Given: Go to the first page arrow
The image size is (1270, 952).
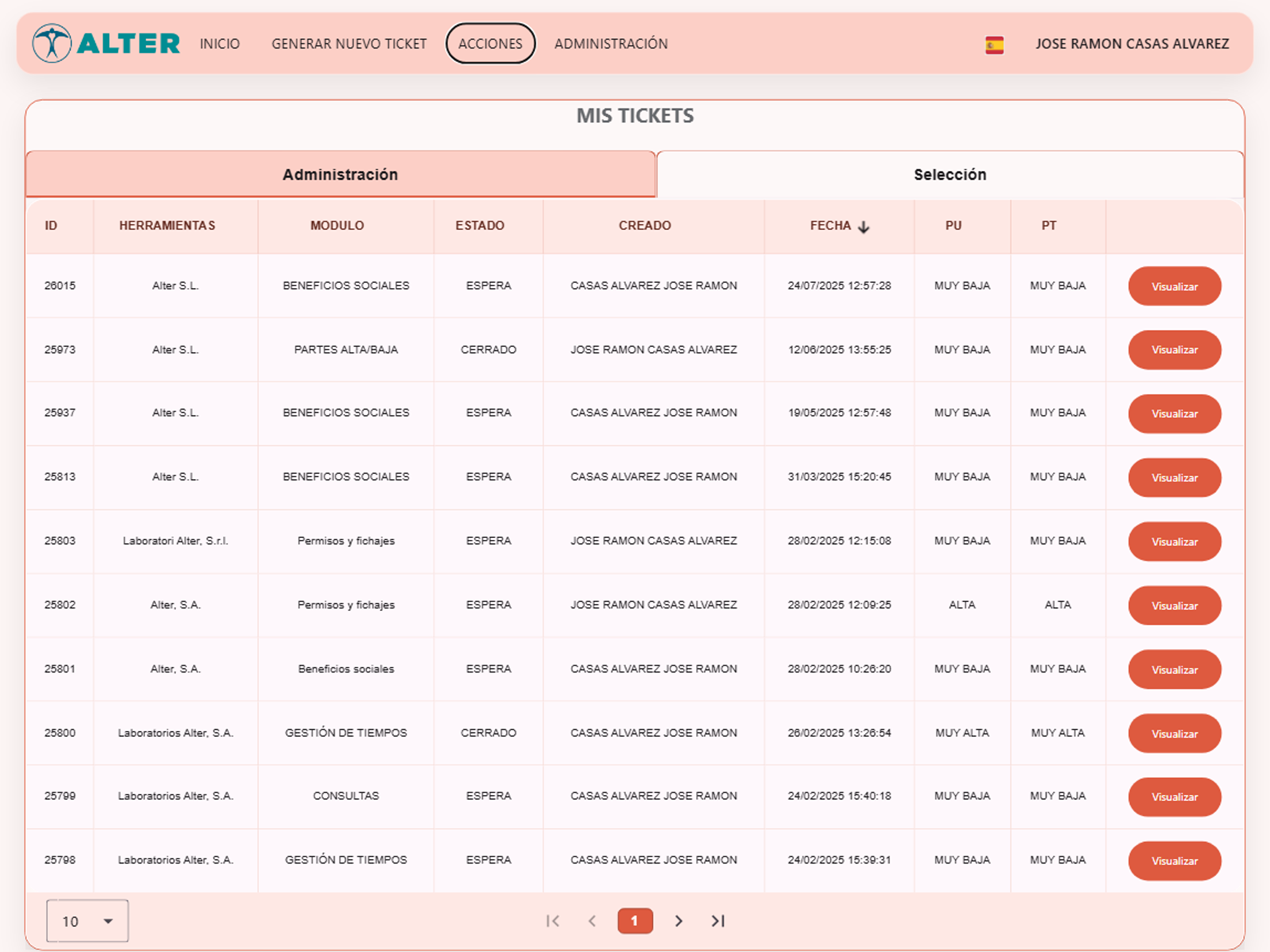Looking at the screenshot, I should tap(553, 921).
